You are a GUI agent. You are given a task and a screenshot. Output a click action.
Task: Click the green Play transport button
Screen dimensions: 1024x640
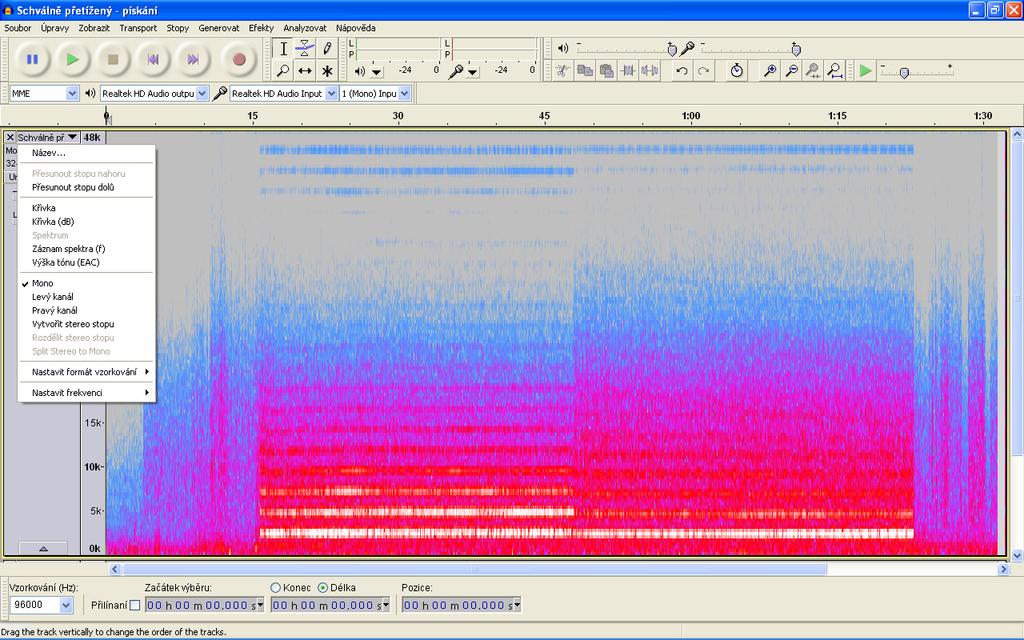click(x=72, y=59)
